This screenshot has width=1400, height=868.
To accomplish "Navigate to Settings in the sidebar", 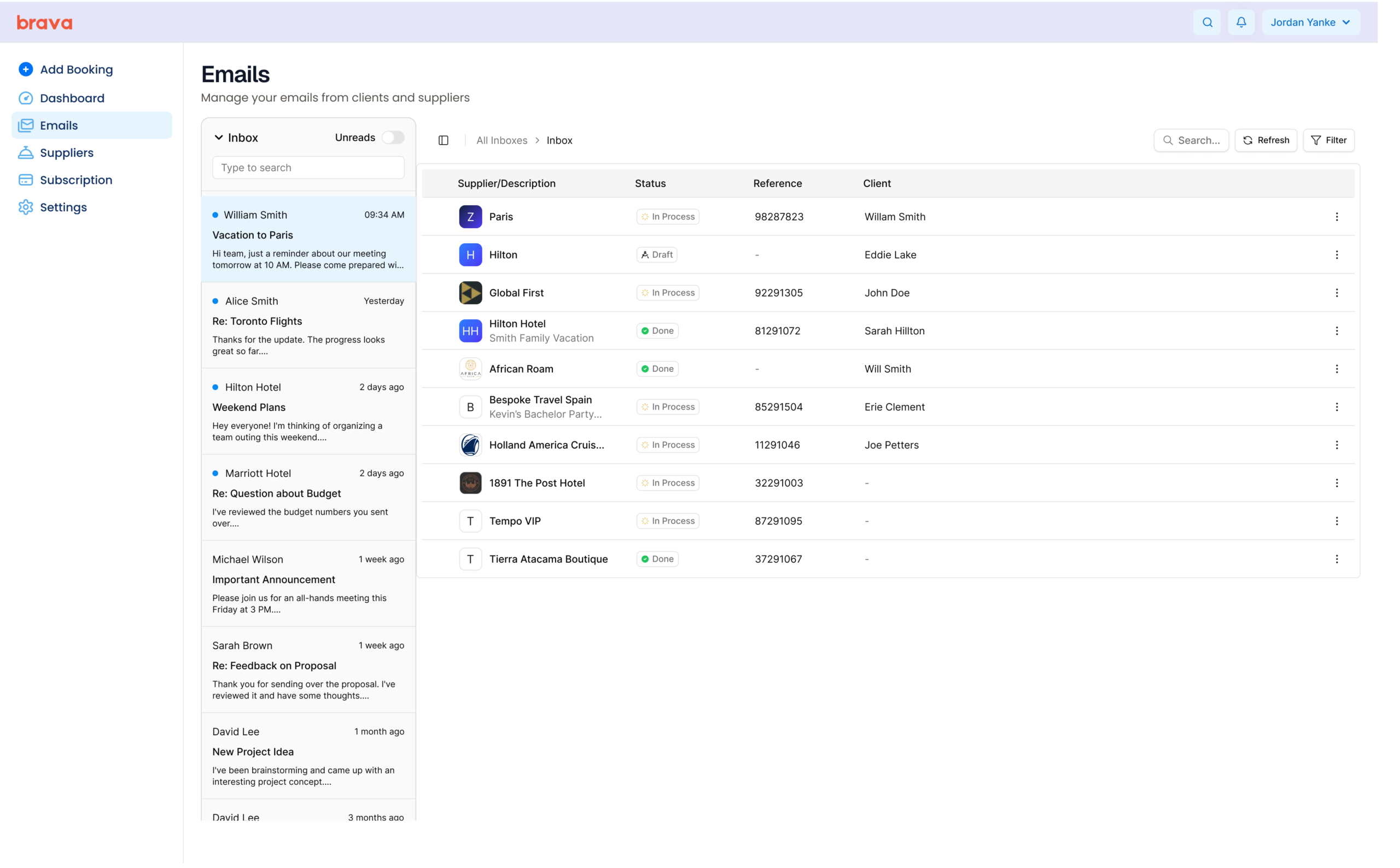I will [x=63, y=207].
